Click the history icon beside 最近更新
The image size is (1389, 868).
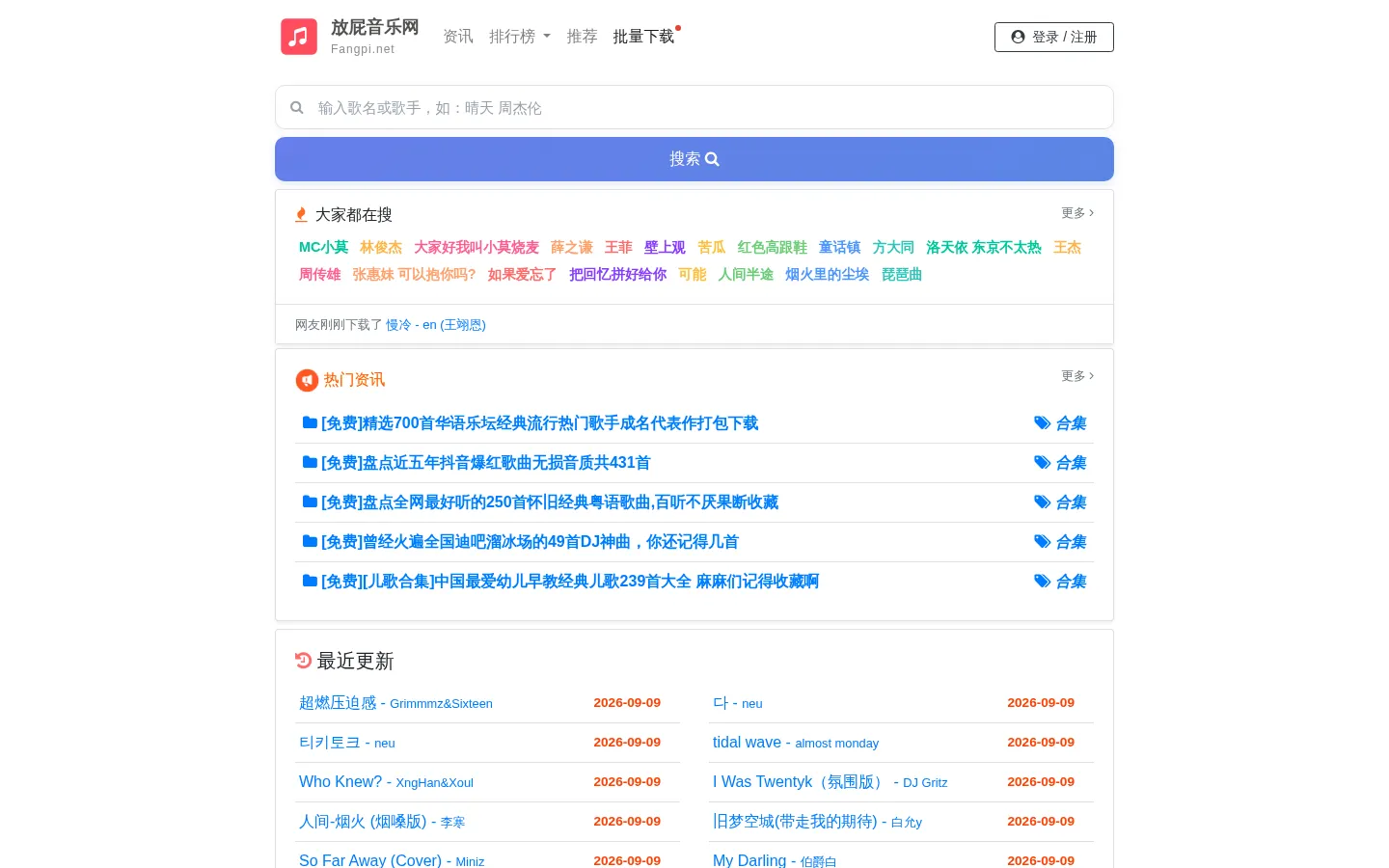tap(303, 661)
